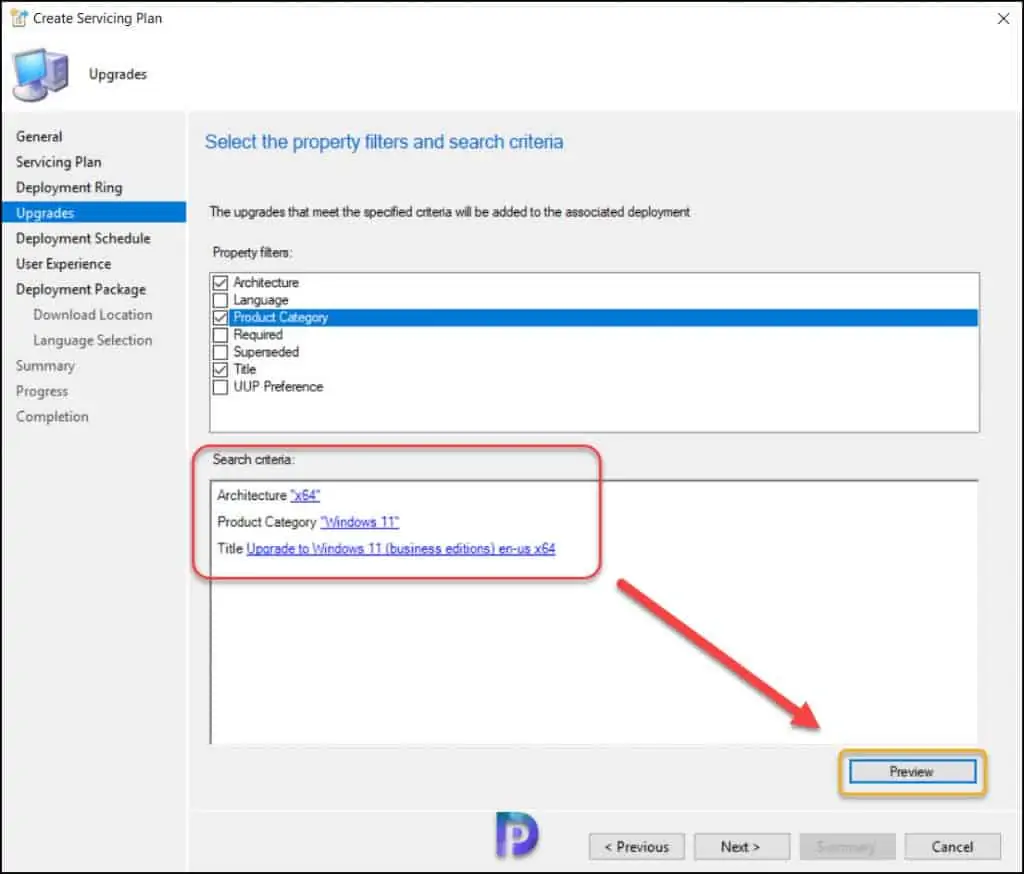This screenshot has height=874, width=1024.
Task: Click the Title filter label text
Action: [x=245, y=370]
